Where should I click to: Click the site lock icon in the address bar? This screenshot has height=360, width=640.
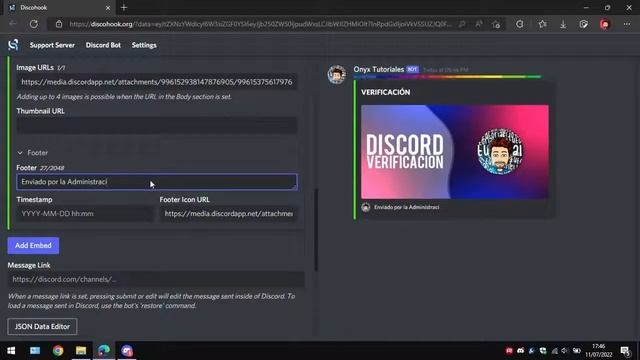pos(59,24)
